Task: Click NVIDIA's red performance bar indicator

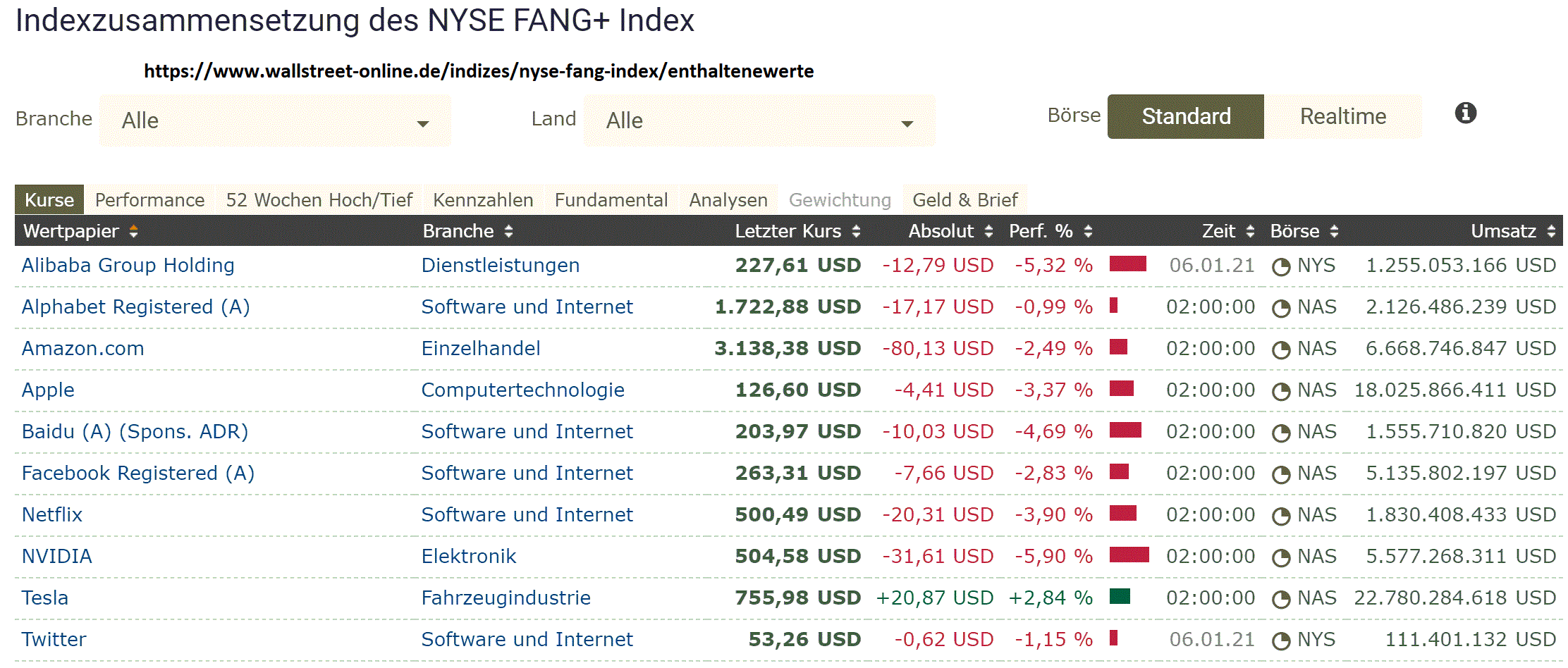Action: pyautogui.click(x=1129, y=555)
